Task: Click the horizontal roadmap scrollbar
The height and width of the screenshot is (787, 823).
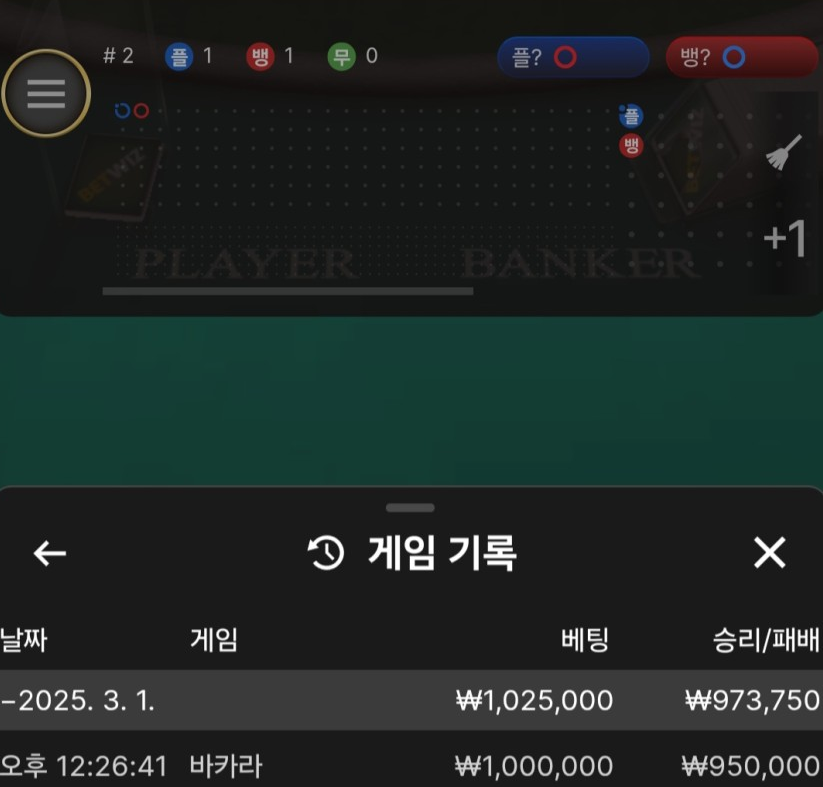Action: (288, 291)
